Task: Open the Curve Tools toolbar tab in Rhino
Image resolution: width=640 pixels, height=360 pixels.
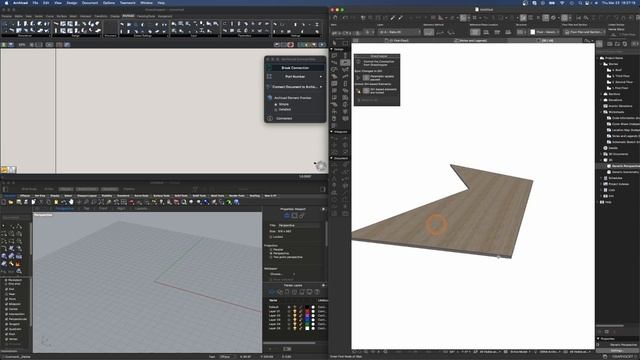Action: pos(141,196)
